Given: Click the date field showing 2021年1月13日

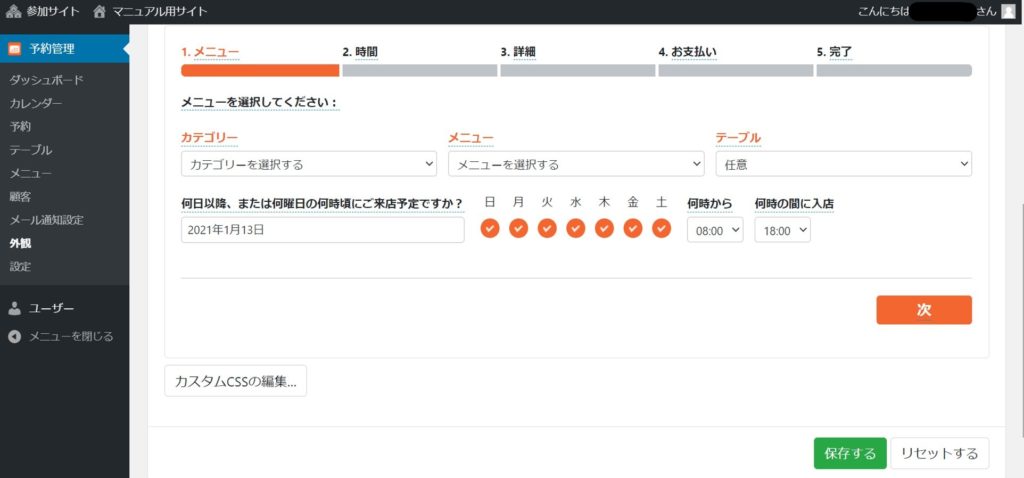Looking at the screenshot, I should tap(322, 230).
